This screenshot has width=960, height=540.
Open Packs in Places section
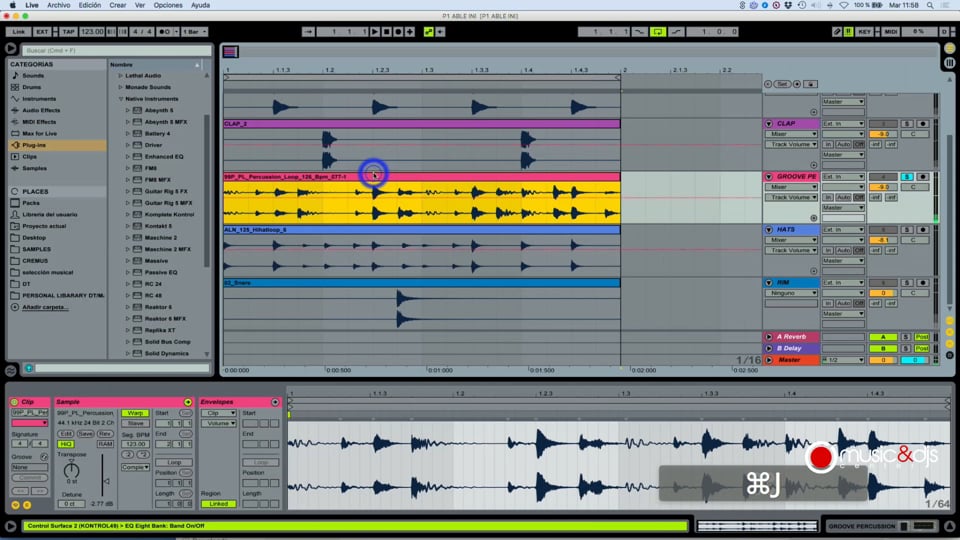(x=31, y=203)
